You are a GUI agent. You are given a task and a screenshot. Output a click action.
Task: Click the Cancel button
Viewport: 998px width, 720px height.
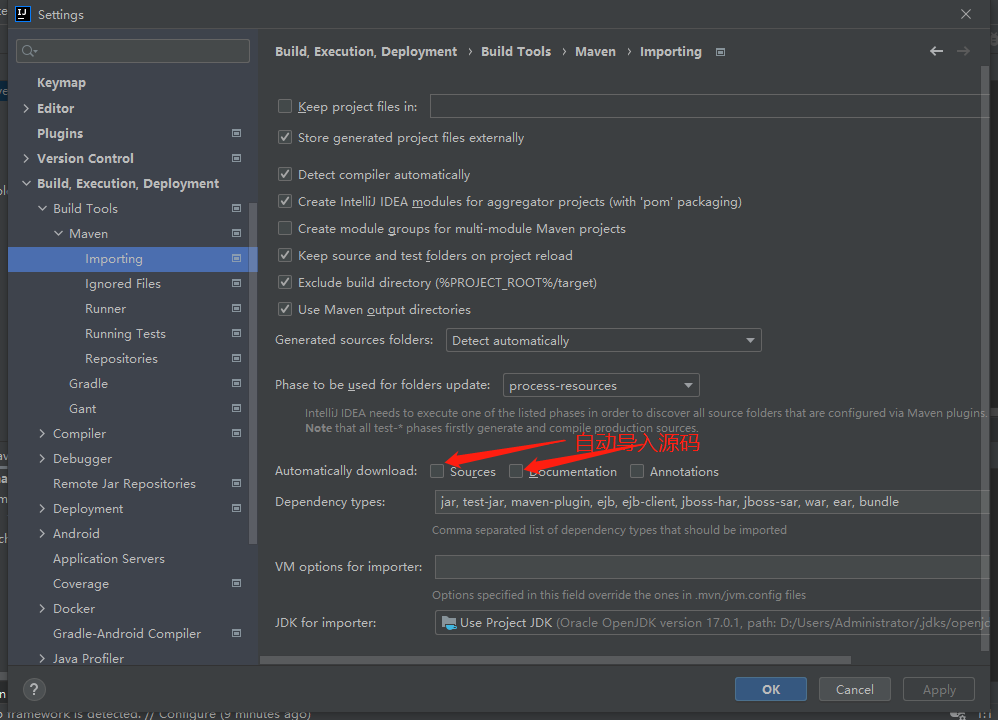point(854,689)
